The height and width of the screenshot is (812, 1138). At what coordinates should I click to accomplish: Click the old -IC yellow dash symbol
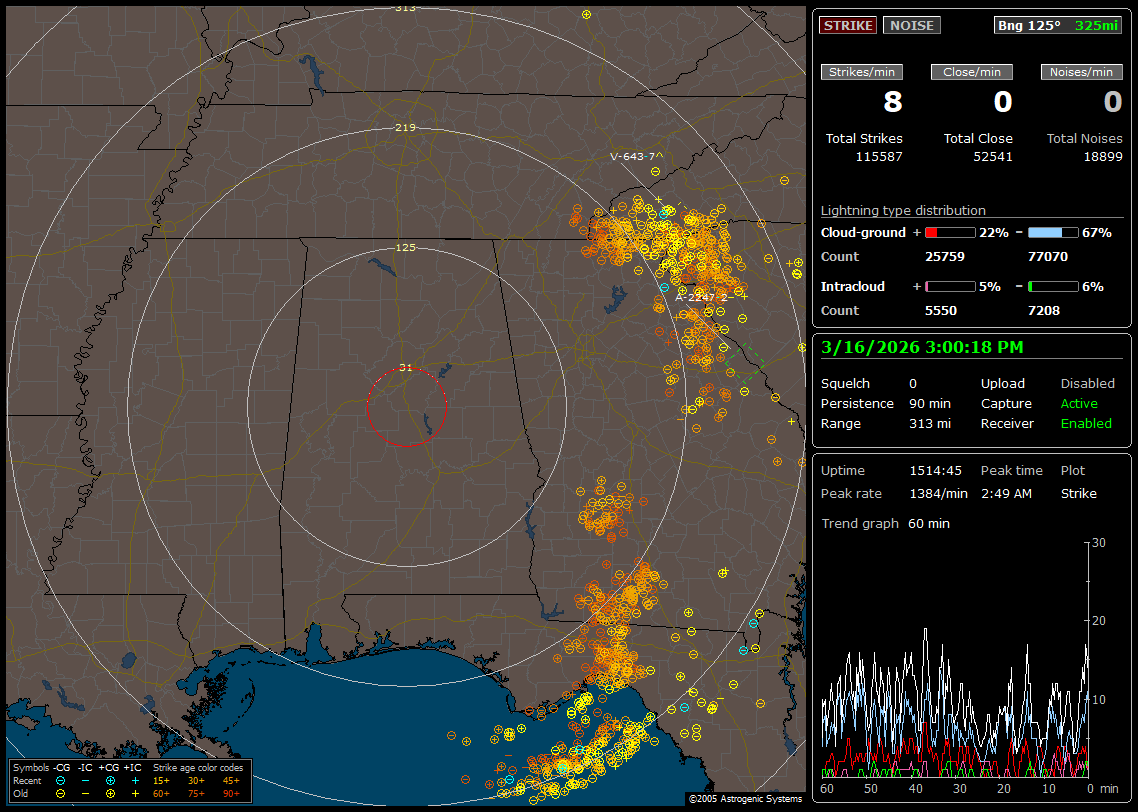point(86,793)
